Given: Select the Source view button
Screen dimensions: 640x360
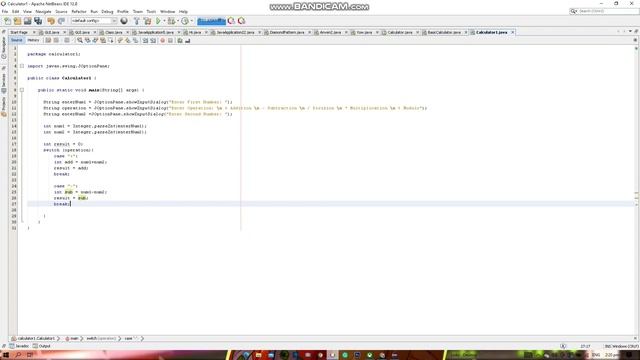Looking at the screenshot, I should [17, 40].
